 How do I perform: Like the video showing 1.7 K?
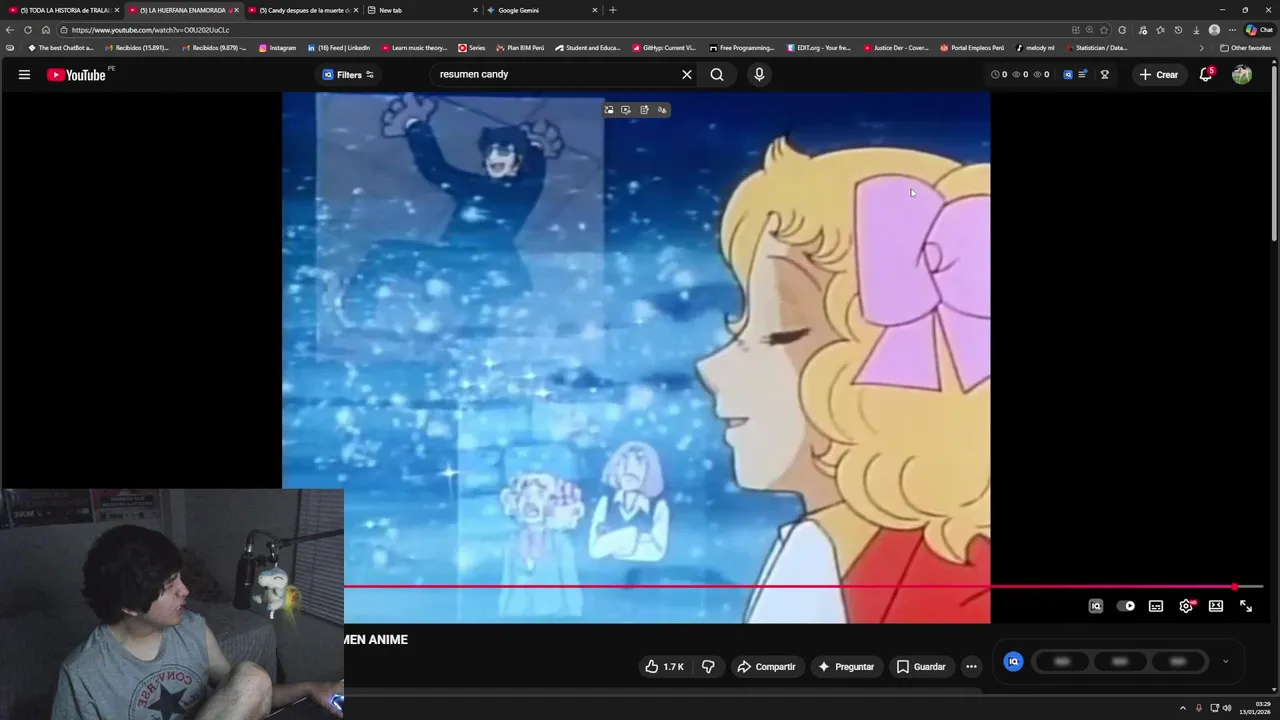pyautogui.click(x=664, y=667)
